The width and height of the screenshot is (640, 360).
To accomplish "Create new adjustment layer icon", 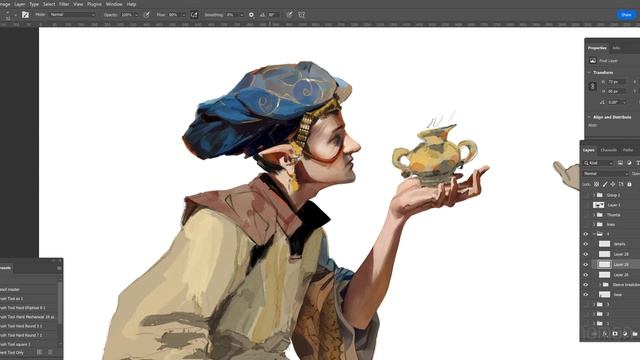I will pyautogui.click(x=625, y=334).
